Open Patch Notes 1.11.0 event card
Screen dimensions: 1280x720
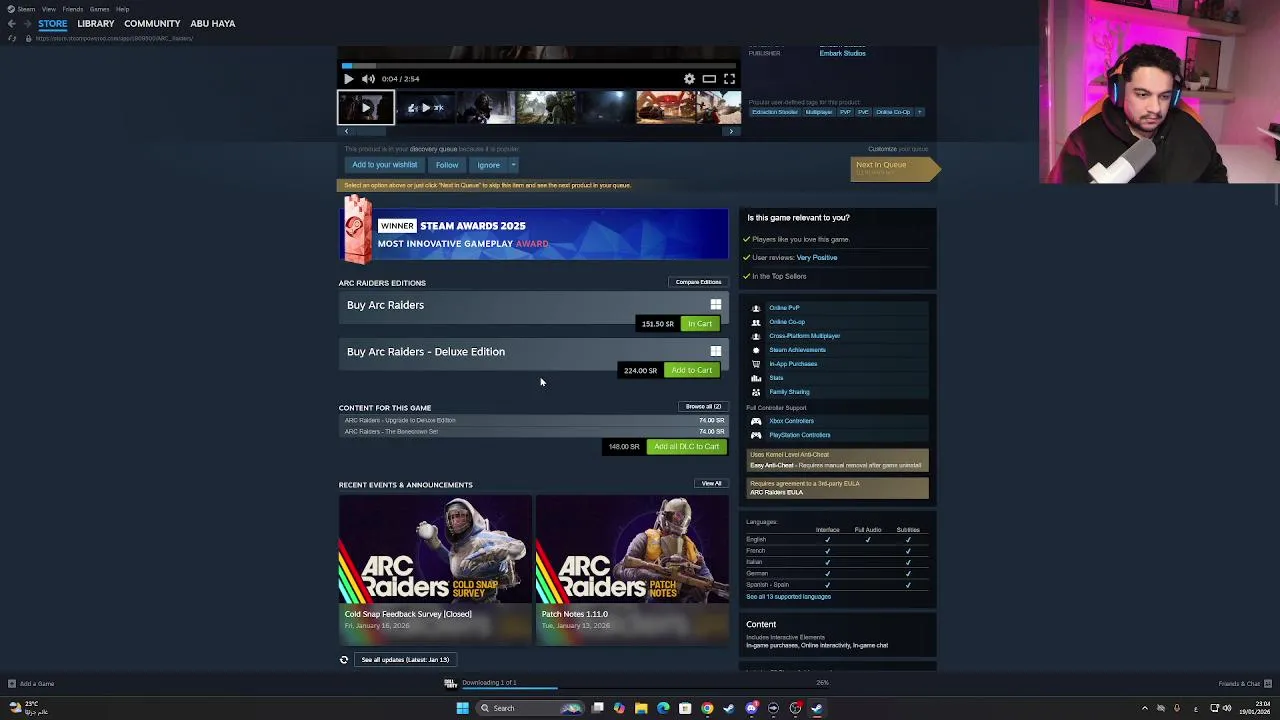pos(632,569)
